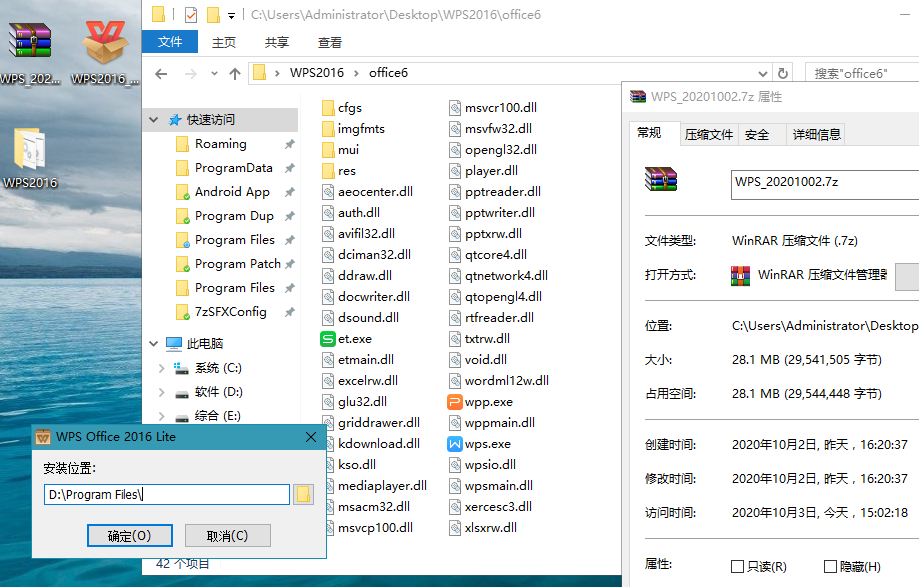The height and width of the screenshot is (587, 919).
Task: Cancel install with 取消(C) button
Action: (x=227, y=535)
